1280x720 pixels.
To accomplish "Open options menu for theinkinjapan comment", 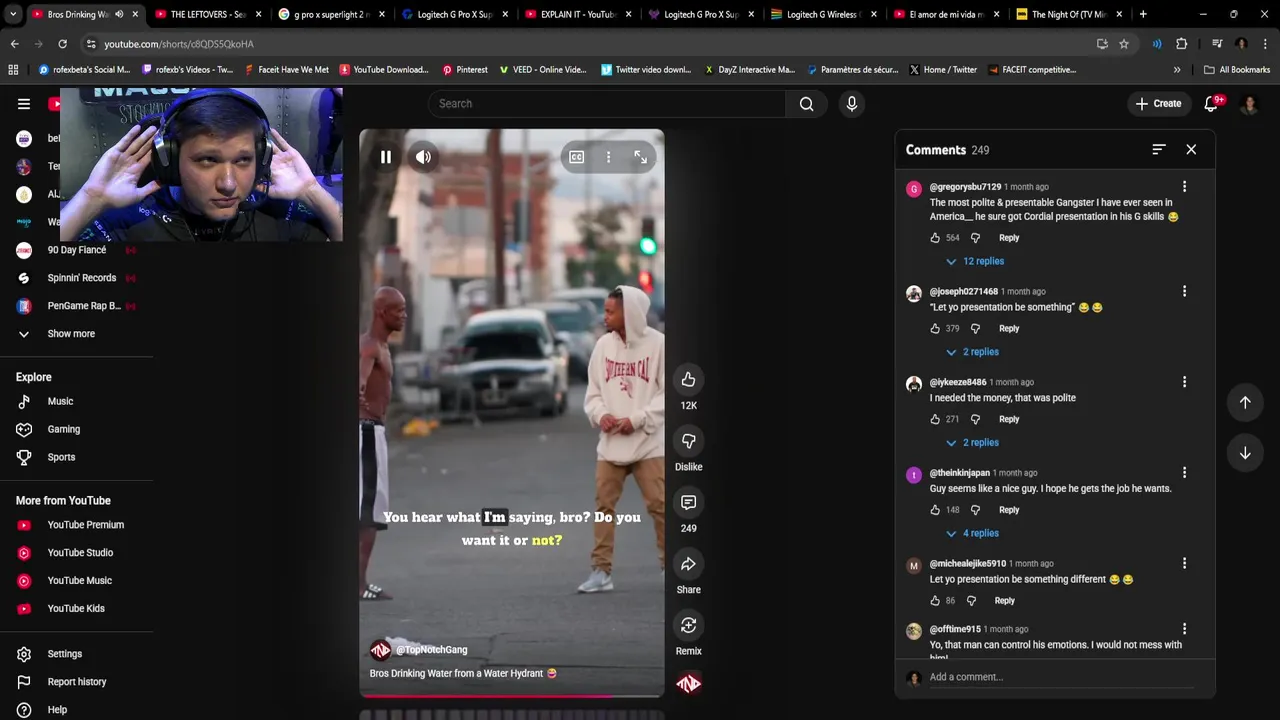I will tap(1184, 473).
